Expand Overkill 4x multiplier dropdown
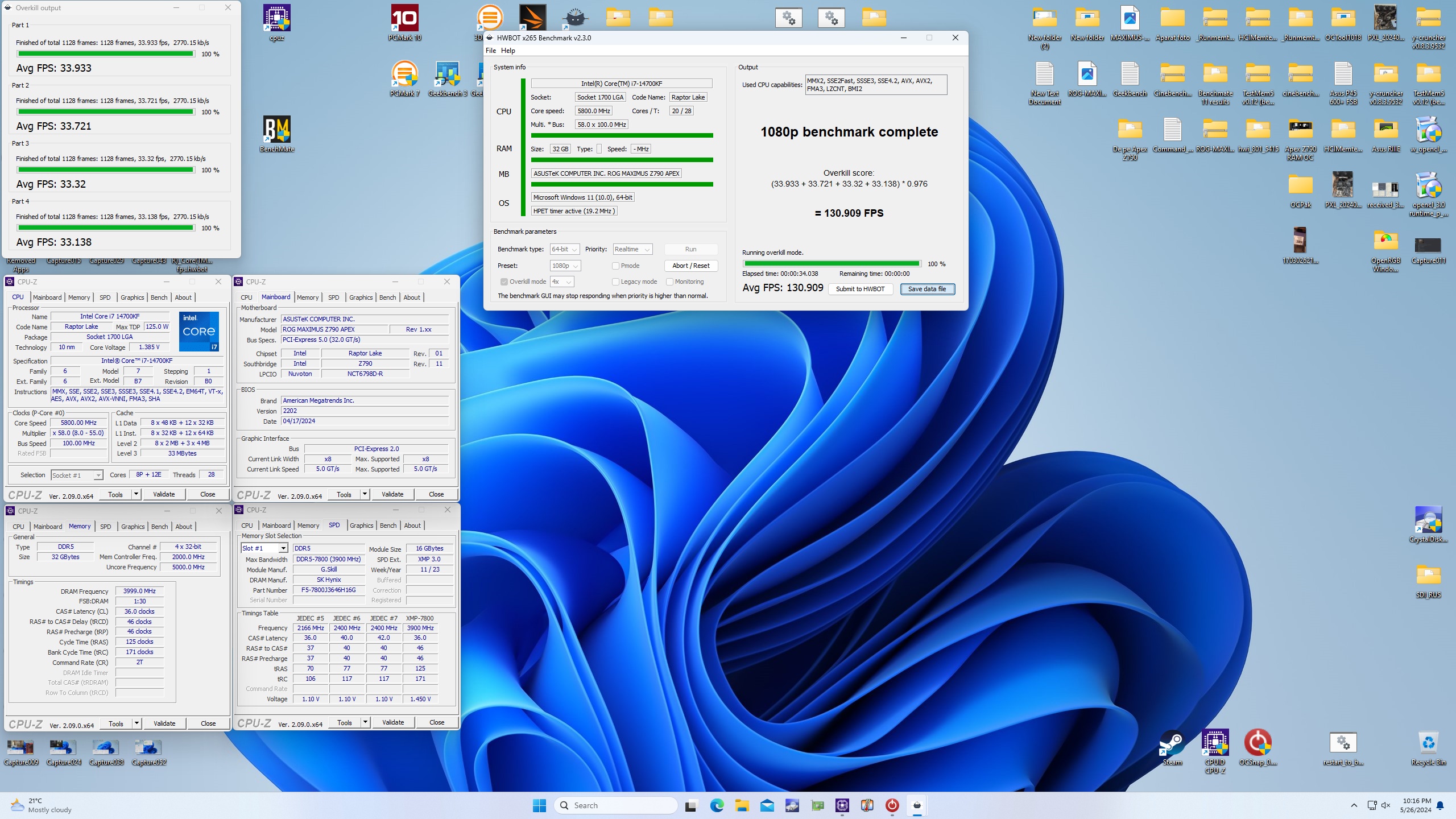 [x=562, y=282]
